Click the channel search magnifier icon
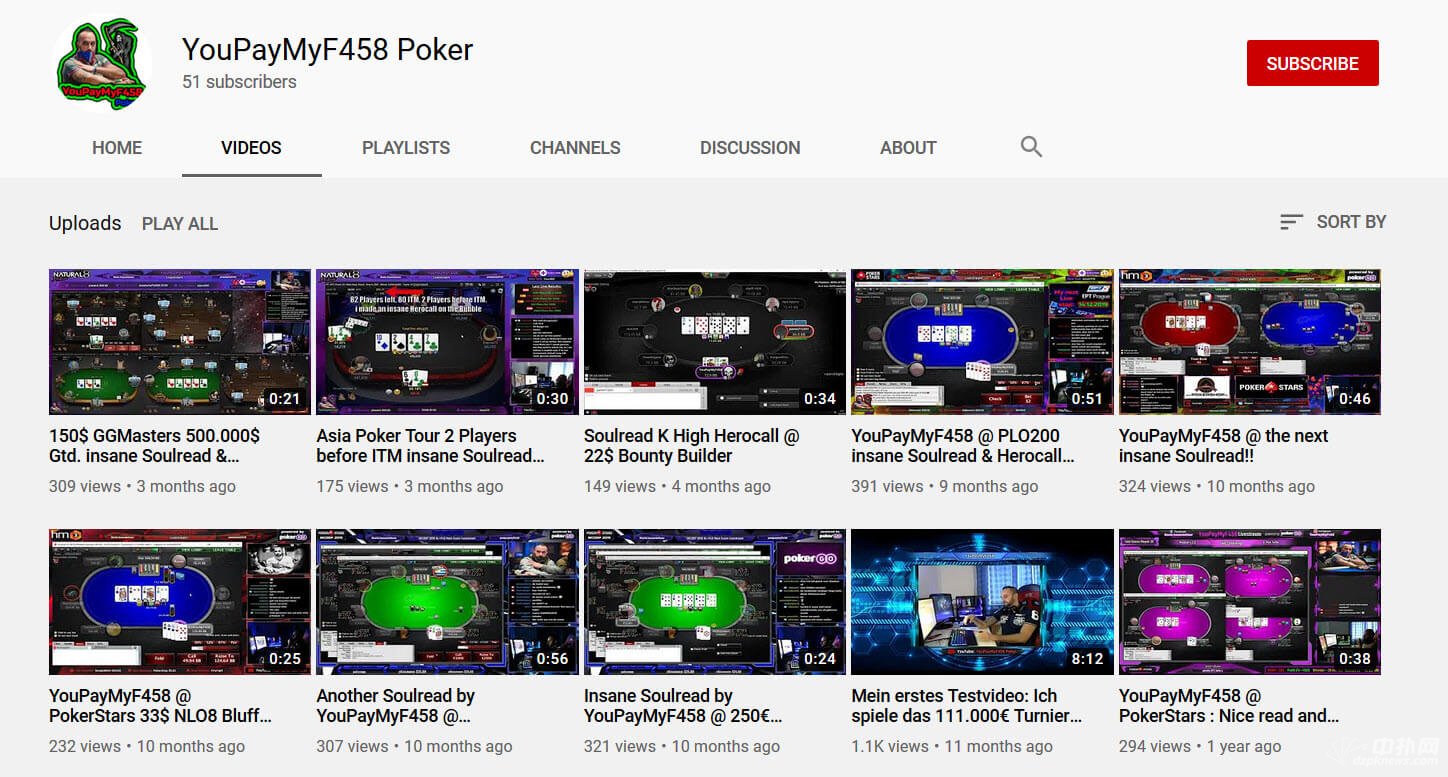The width and height of the screenshot is (1448, 777). click(x=1031, y=147)
